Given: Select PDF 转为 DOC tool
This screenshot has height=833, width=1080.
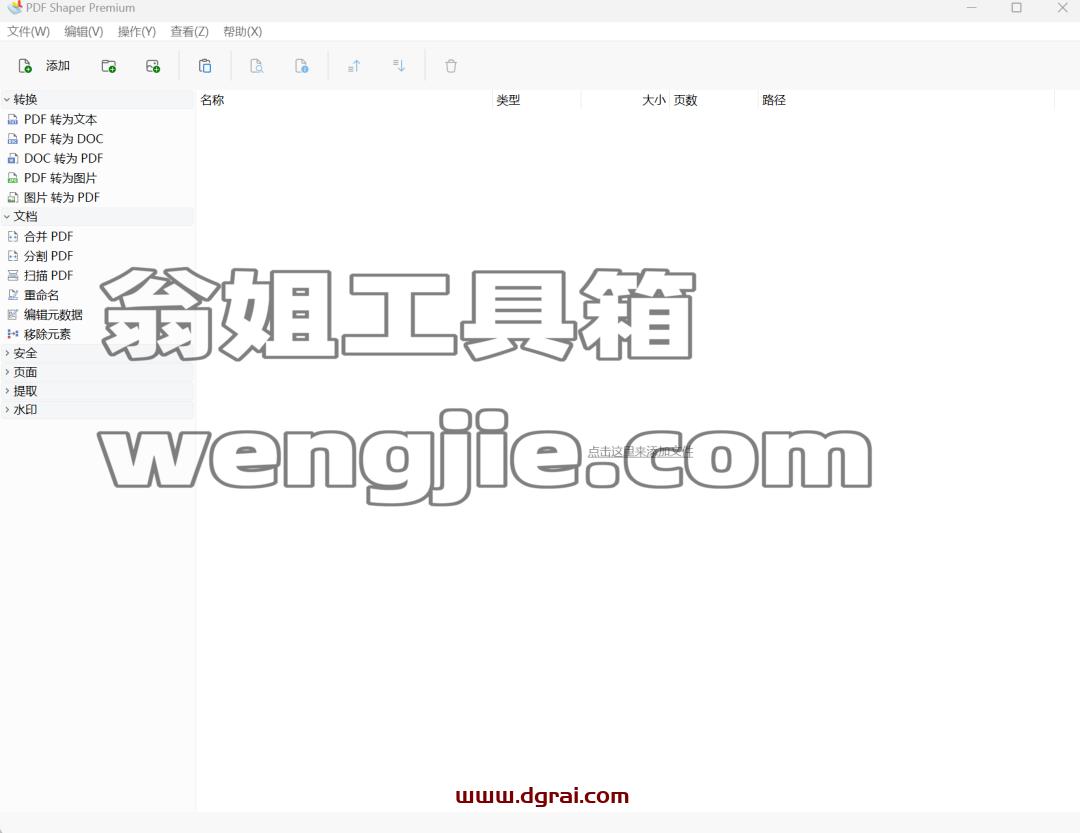Looking at the screenshot, I should (x=63, y=138).
